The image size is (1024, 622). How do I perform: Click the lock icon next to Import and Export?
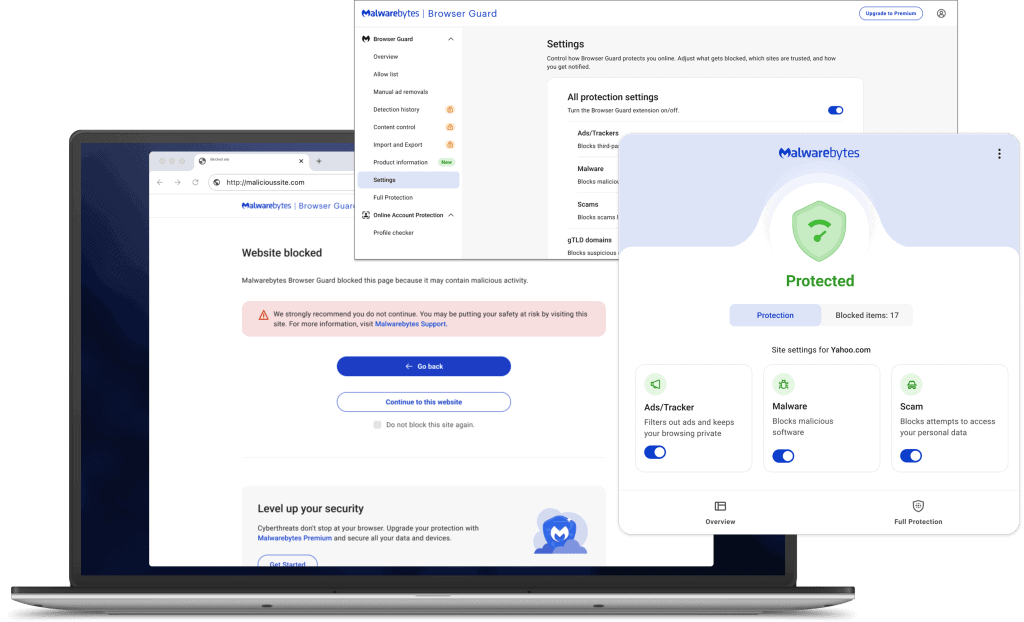point(450,145)
